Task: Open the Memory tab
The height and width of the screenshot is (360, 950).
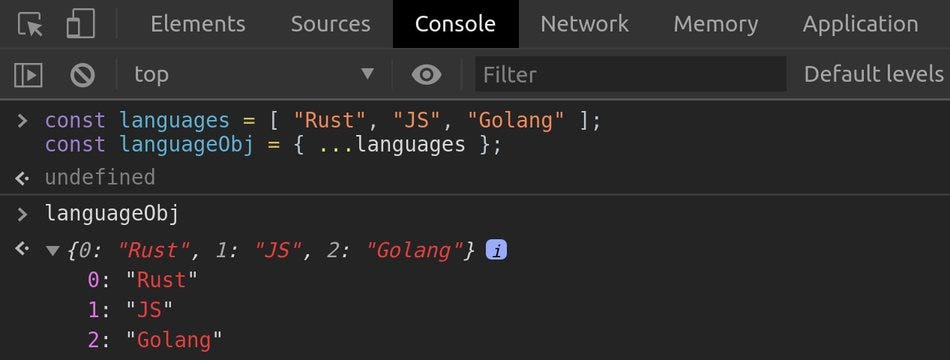Action: (716, 24)
